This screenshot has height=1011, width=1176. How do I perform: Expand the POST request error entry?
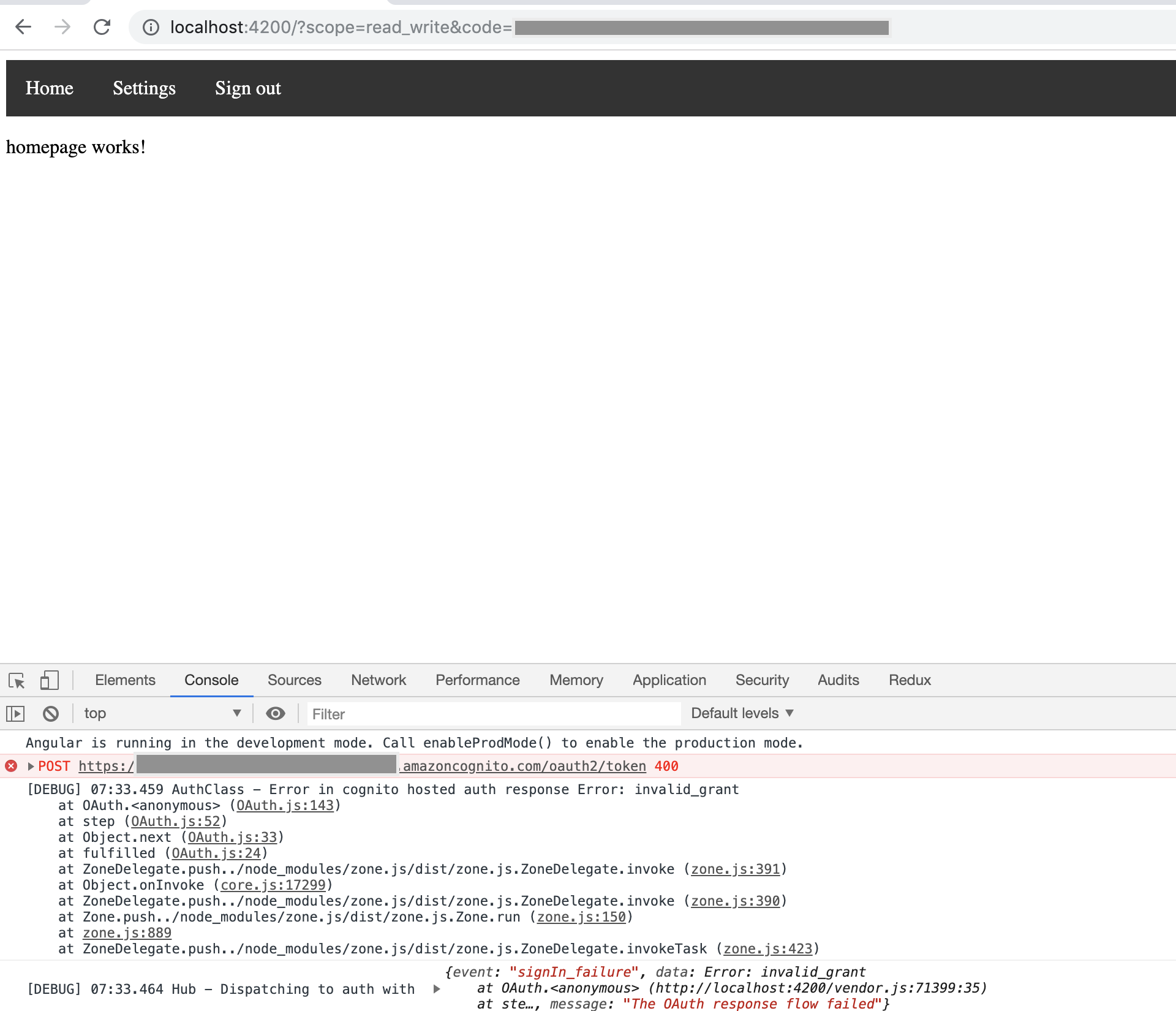(31, 766)
